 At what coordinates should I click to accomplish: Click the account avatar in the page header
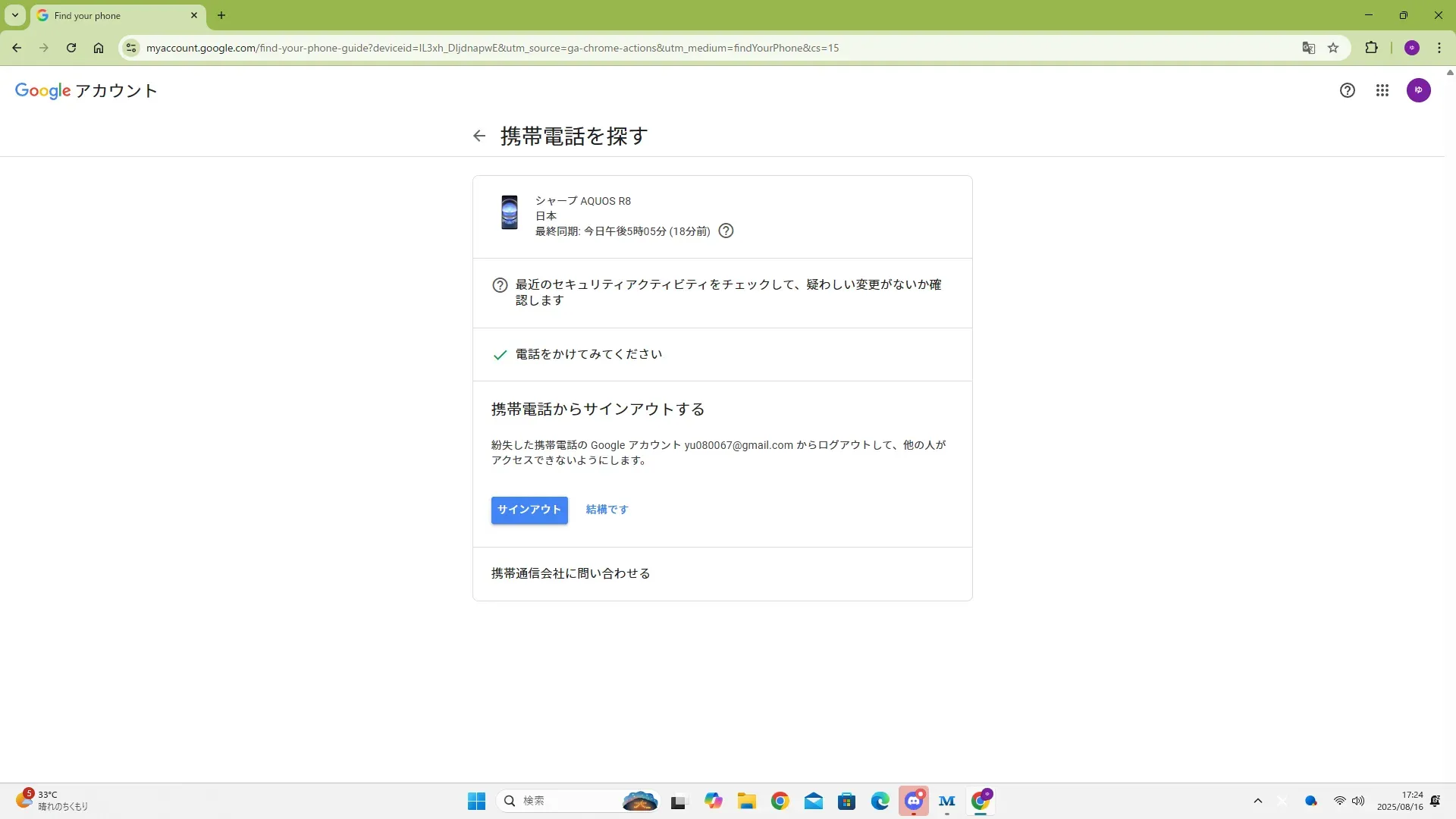click(1418, 90)
